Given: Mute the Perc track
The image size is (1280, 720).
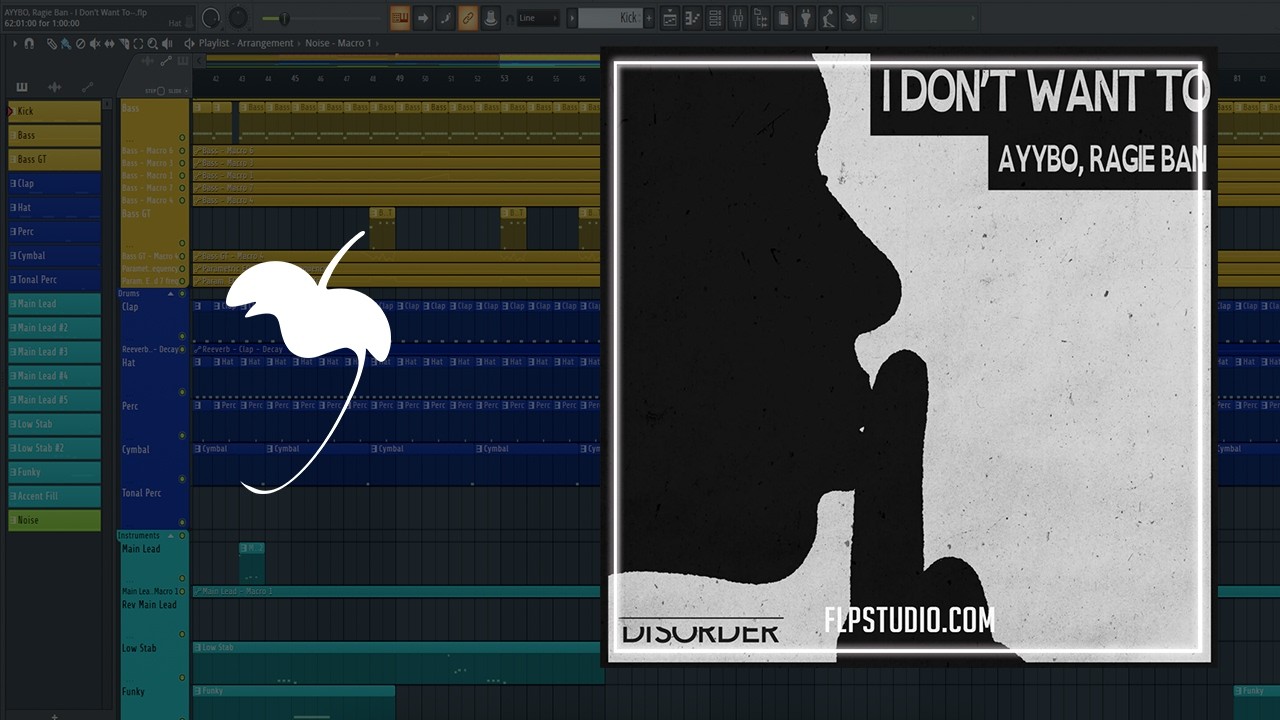Looking at the screenshot, I should 182,436.
